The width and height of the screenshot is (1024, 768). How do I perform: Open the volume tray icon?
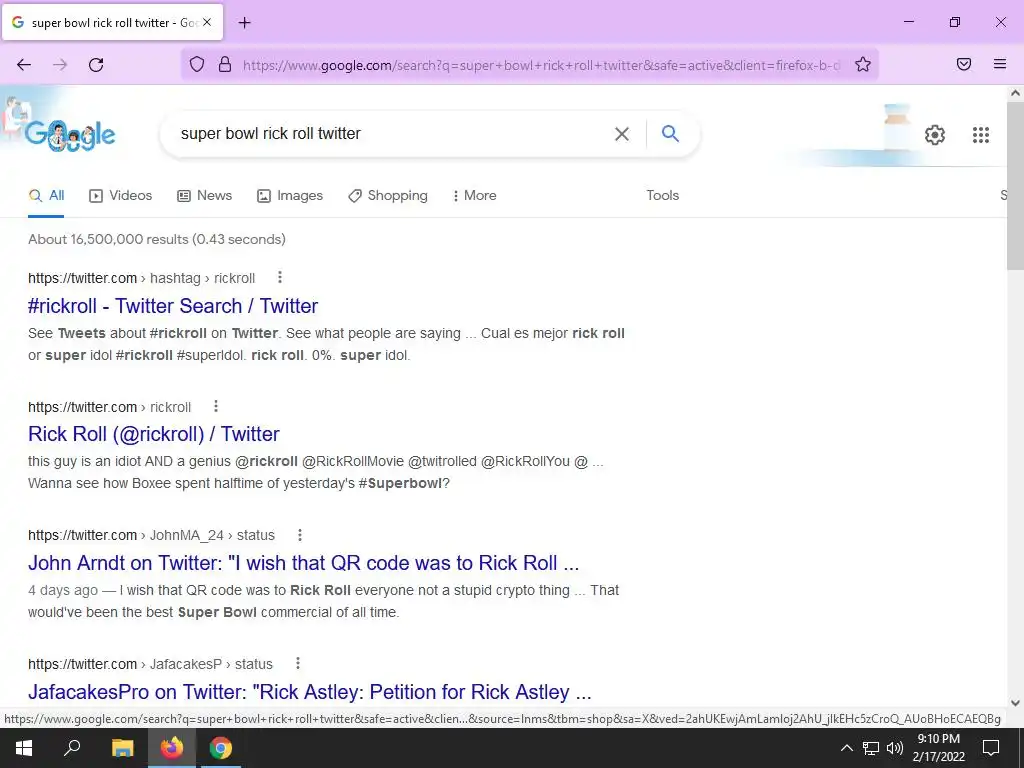[895, 748]
